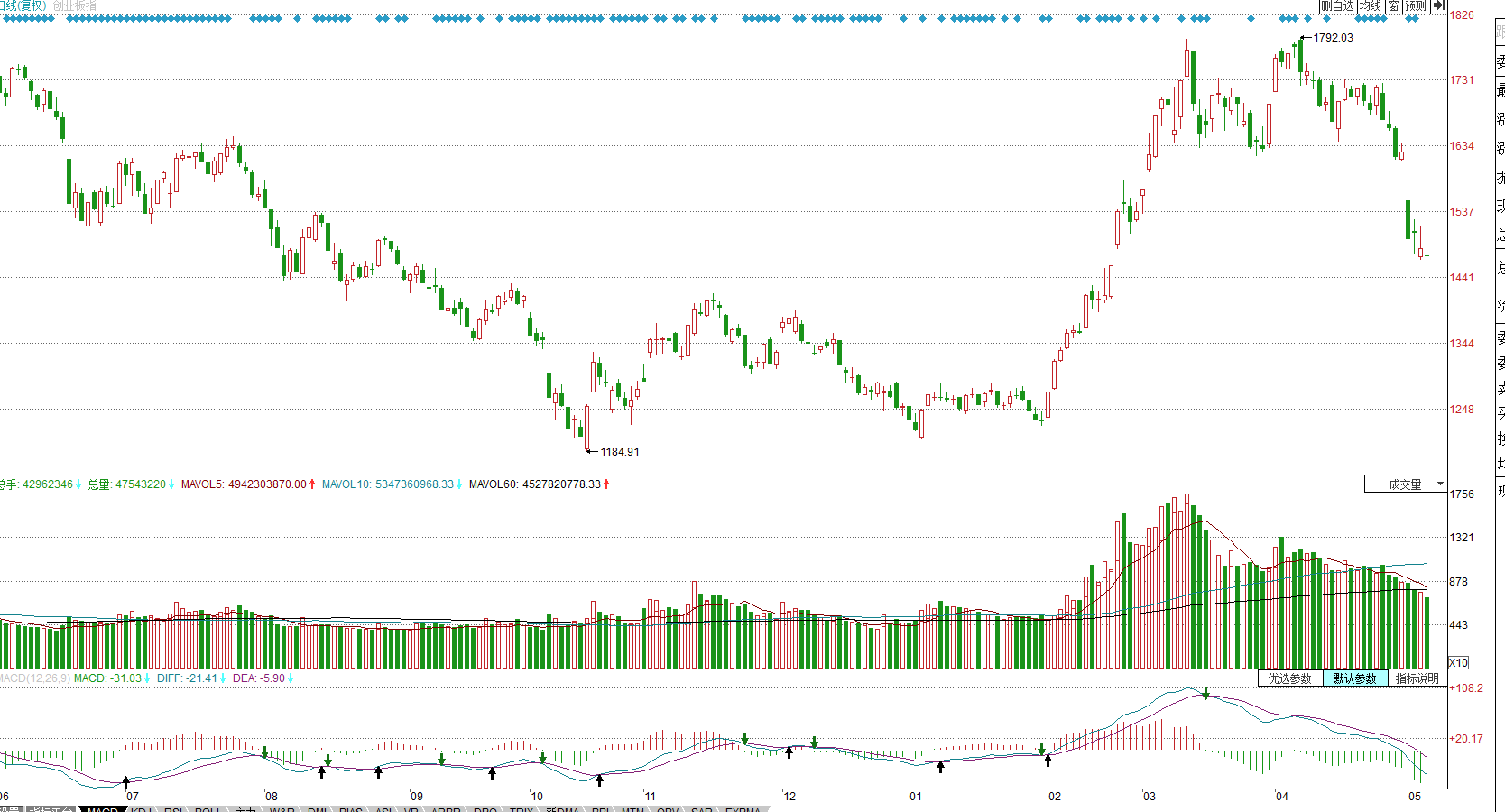
Task: Toggle the 均线 moving average button
Action: [x=1371, y=5]
